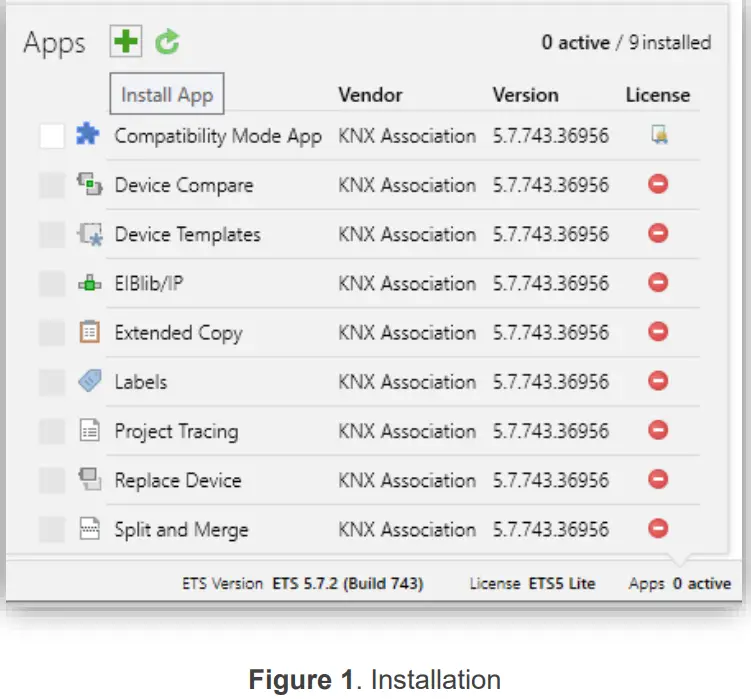
Task: Click the red license icon for Device Compare
Action: [x=658, y=184]
